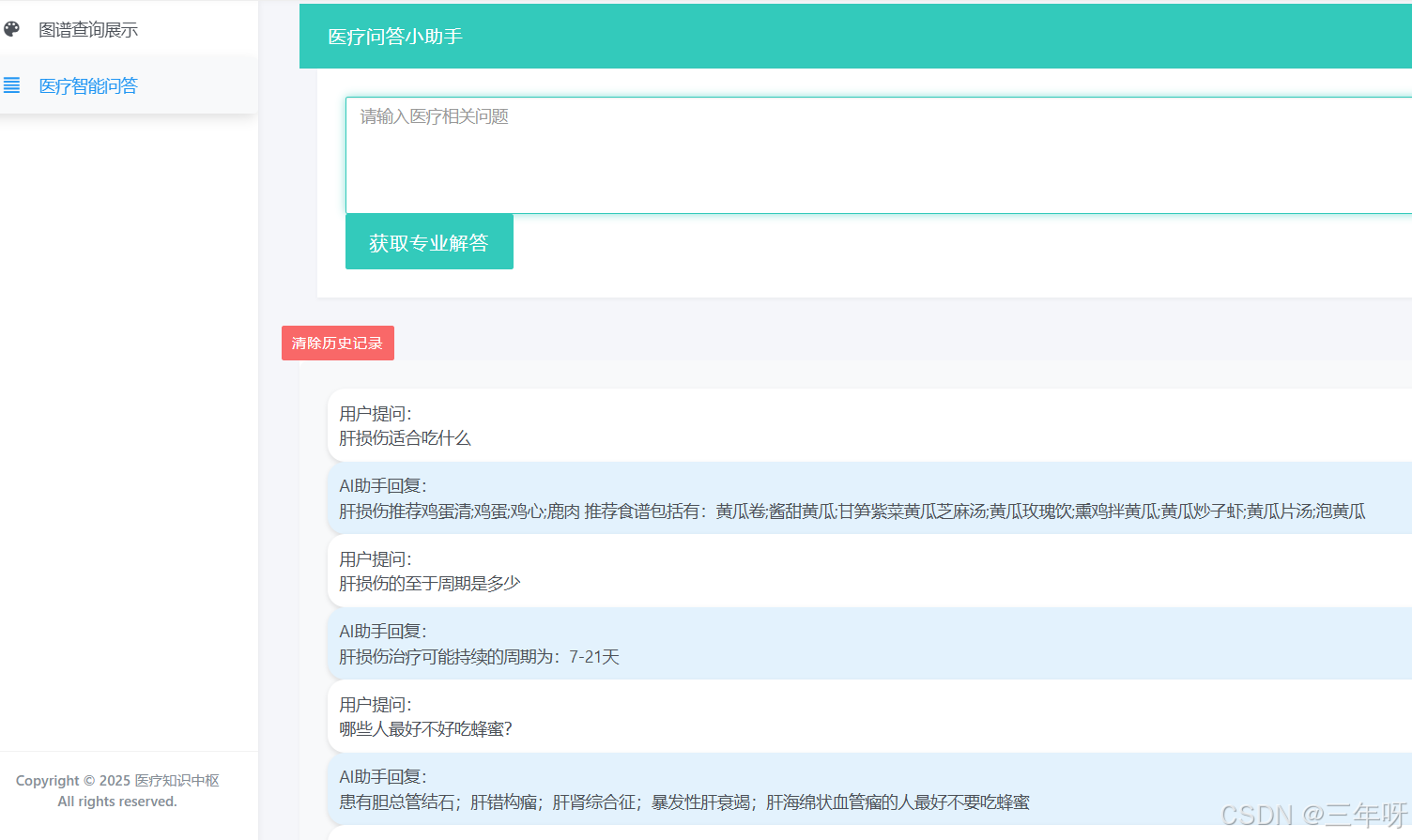Click the list icon beside 医疗智能问答

(x=11, y=85)
